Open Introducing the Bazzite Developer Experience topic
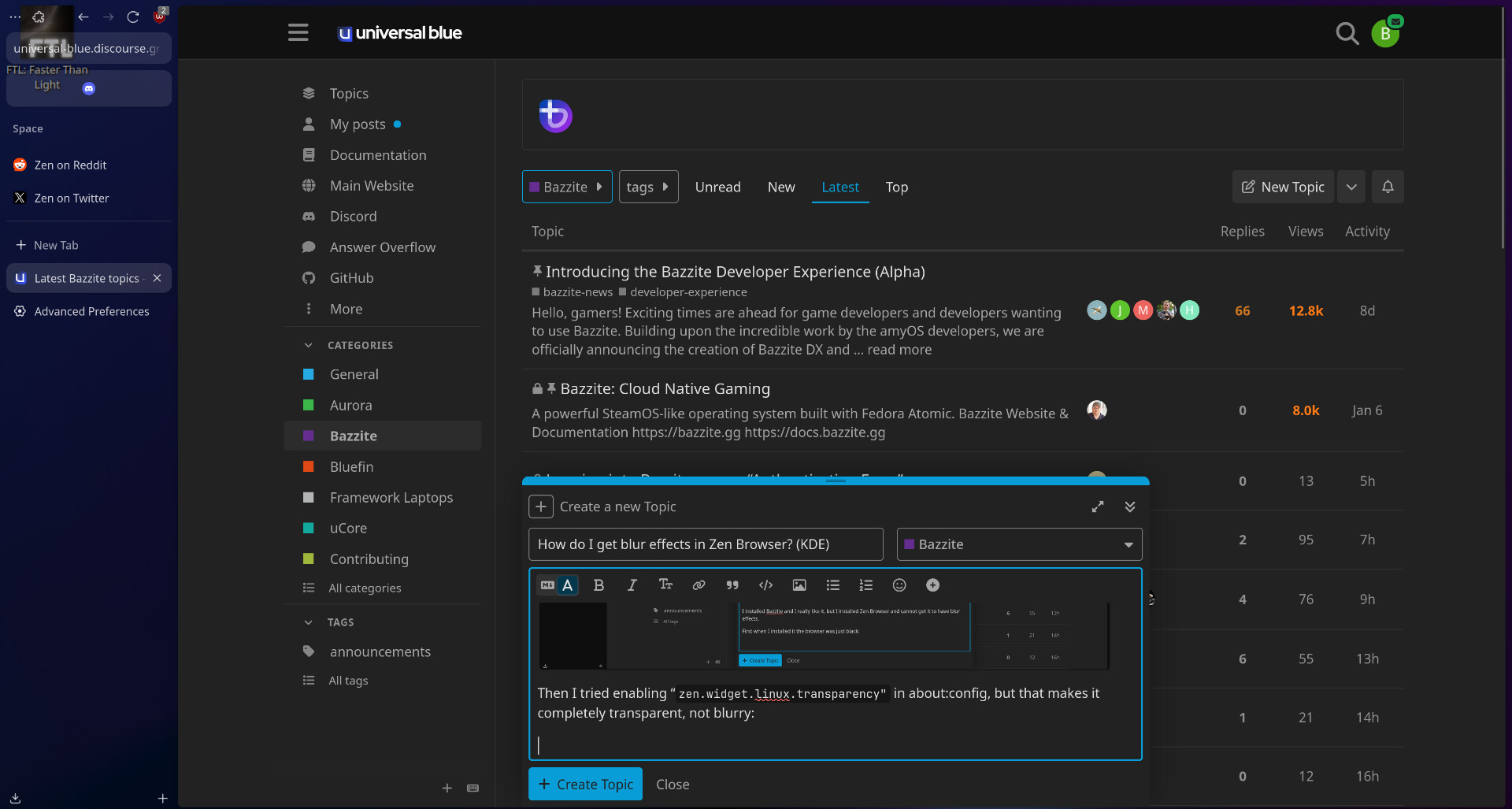The image size is (1512, 809). coord(735,272)
